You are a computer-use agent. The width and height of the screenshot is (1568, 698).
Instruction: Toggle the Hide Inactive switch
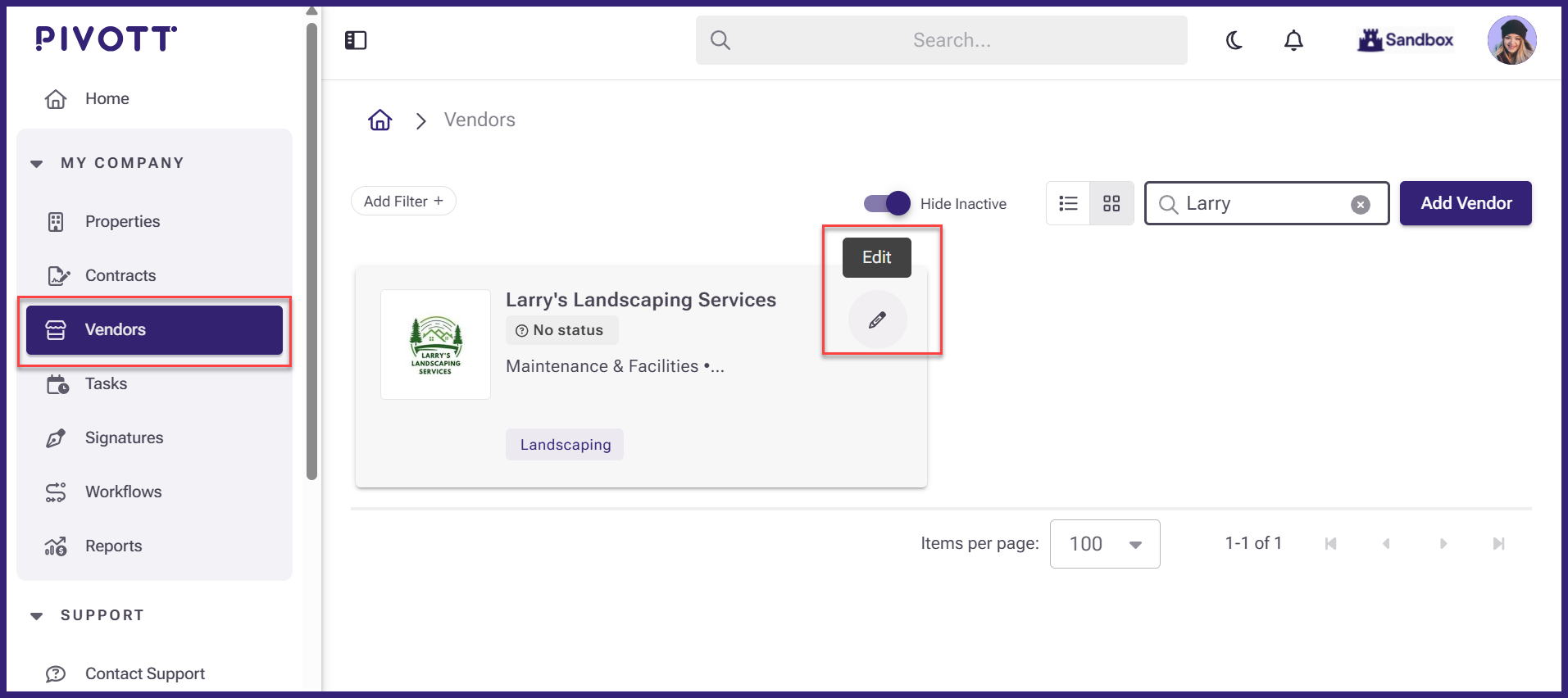pos(887,203)
